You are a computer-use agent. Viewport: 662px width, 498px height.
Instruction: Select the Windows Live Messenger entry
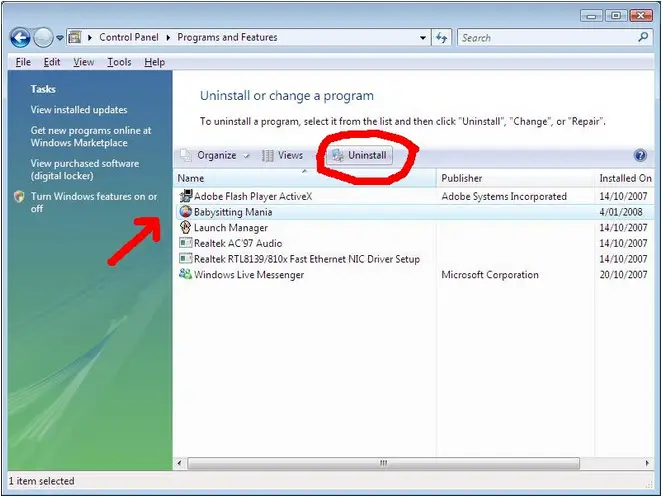(414, 274)
